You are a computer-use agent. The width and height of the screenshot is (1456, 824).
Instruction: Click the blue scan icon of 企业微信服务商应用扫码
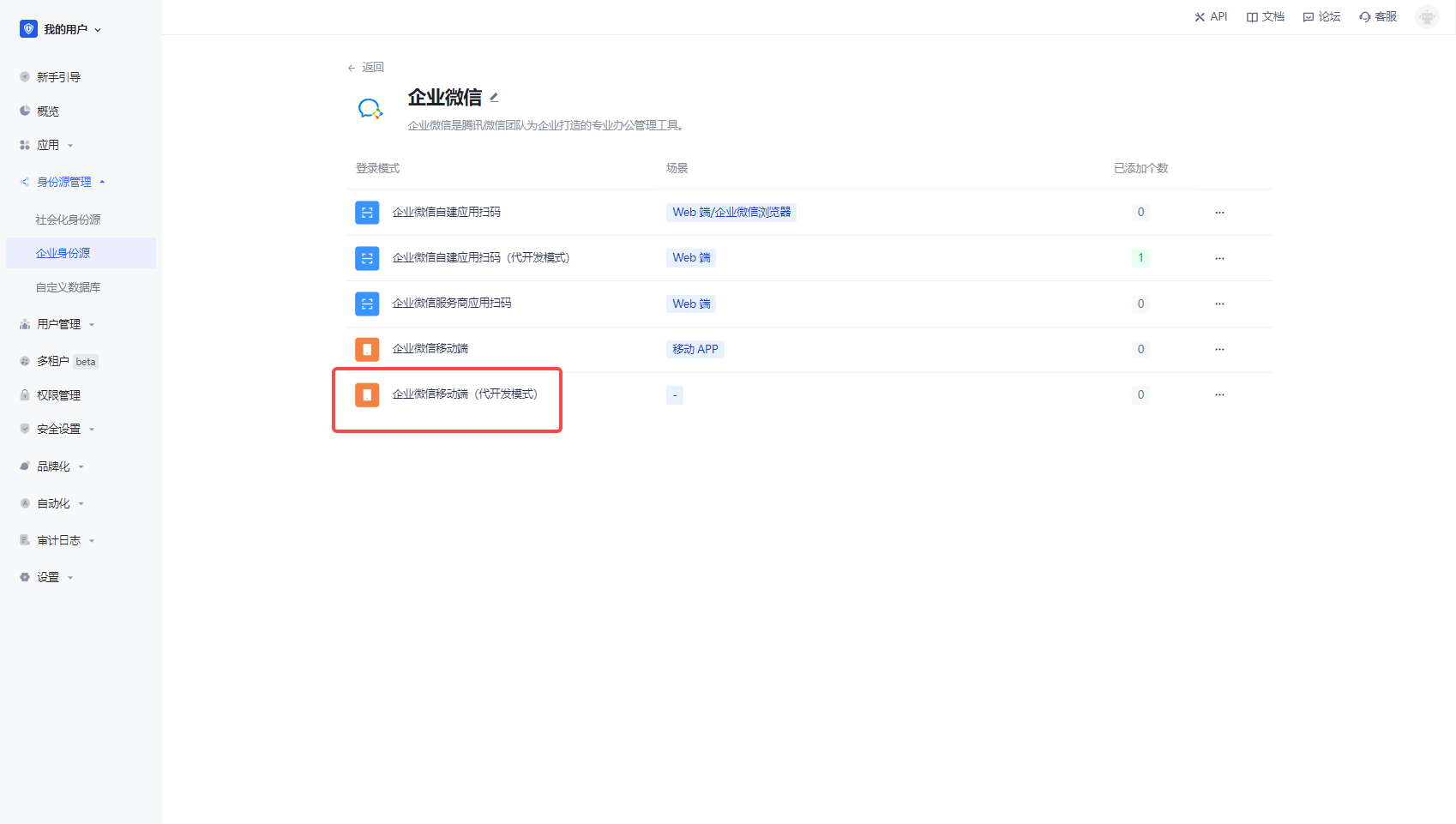click(367, 304)
